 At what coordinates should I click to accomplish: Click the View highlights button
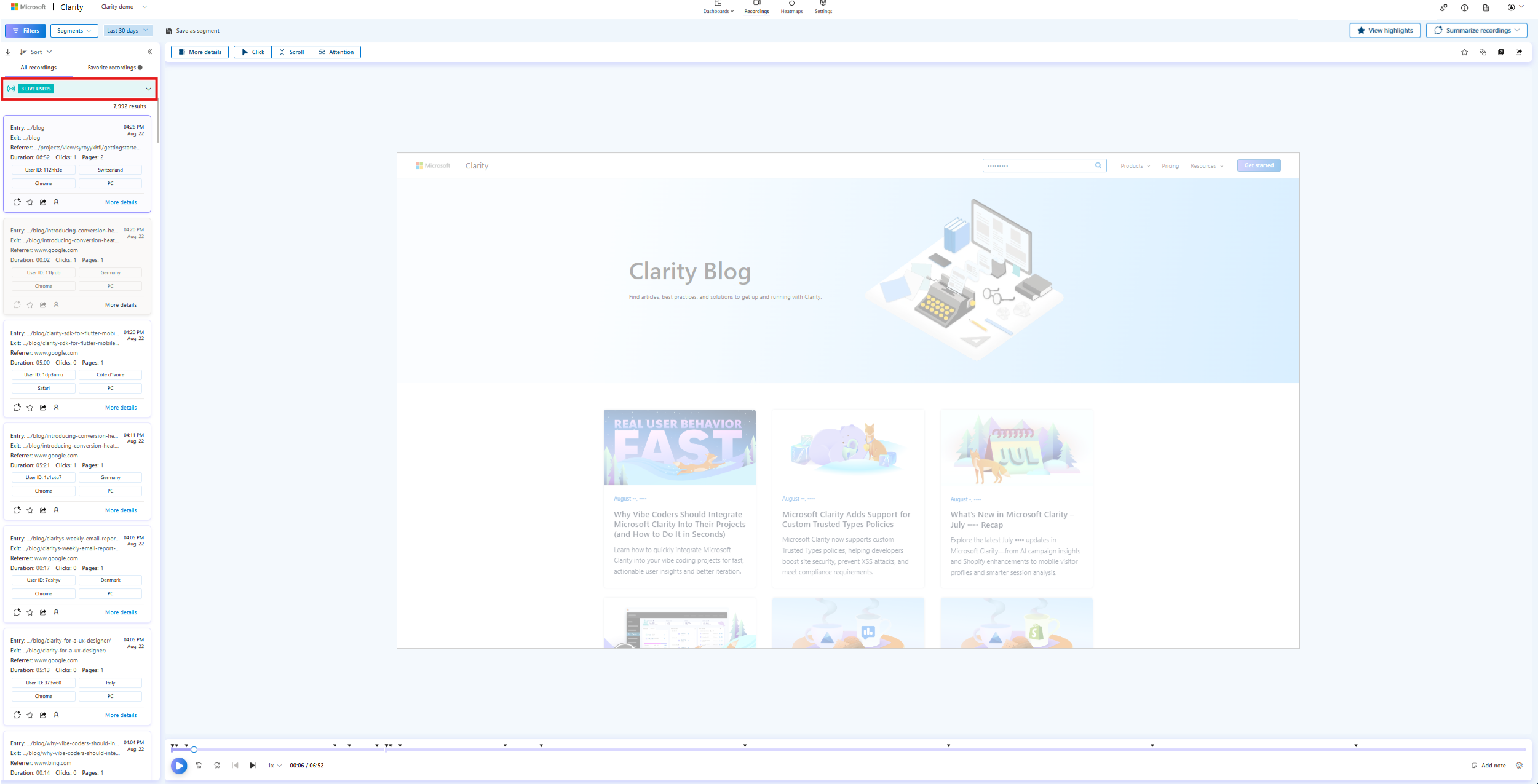click(x=1385, y=31)
